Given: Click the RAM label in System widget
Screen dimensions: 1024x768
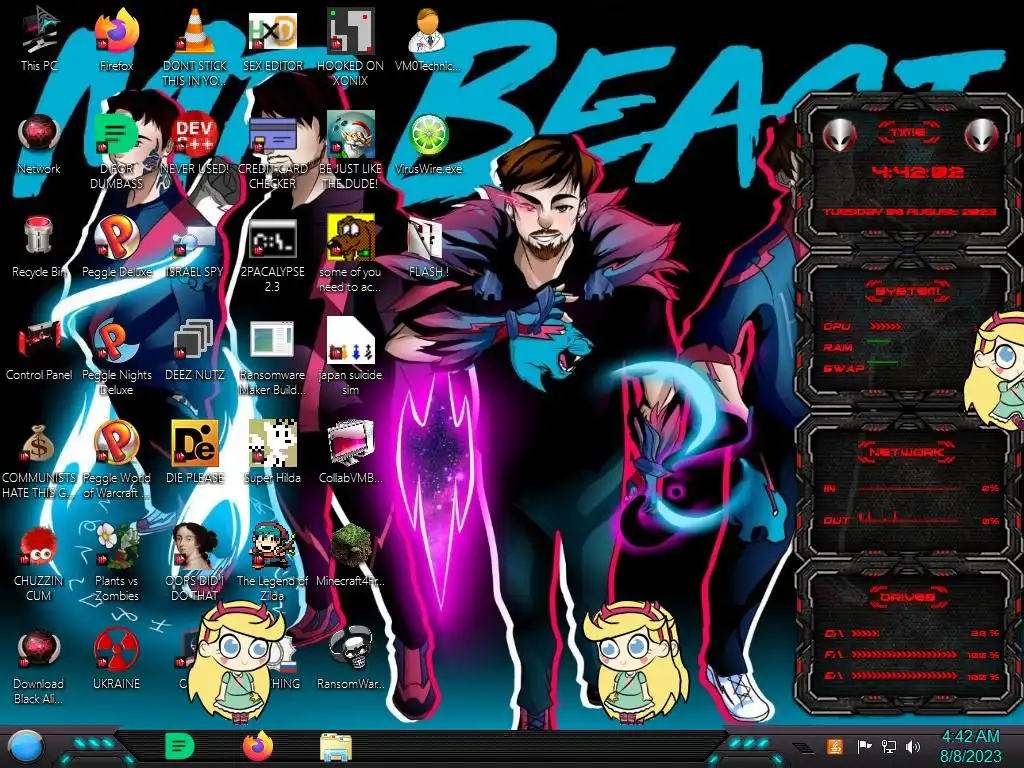Looking at the screenshot, I should point(838,347).
